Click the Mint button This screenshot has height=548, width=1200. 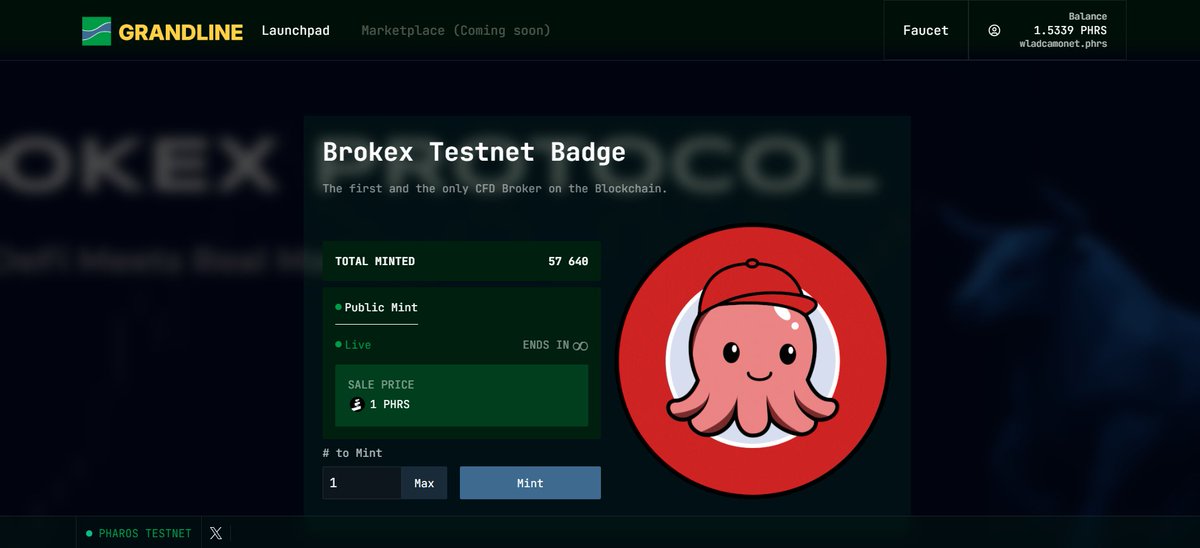pyautogui.click(x=530, y=483)
